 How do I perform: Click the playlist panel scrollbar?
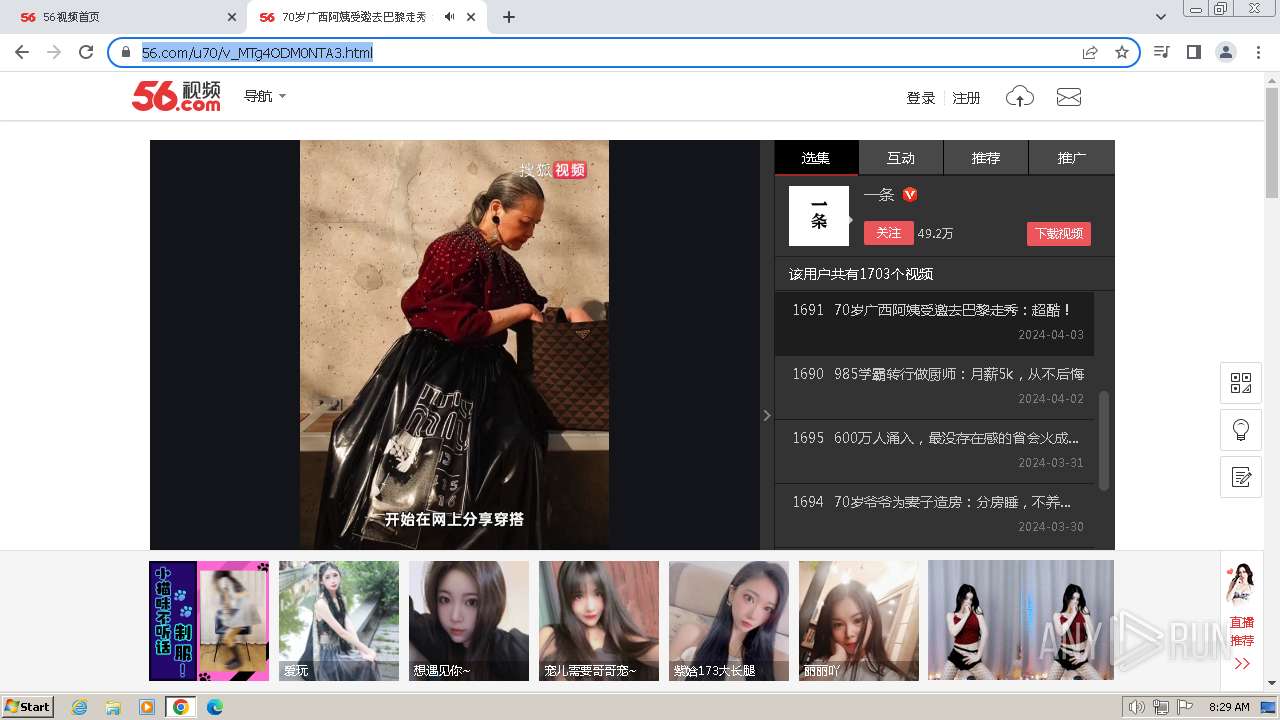pos(1104,440)
